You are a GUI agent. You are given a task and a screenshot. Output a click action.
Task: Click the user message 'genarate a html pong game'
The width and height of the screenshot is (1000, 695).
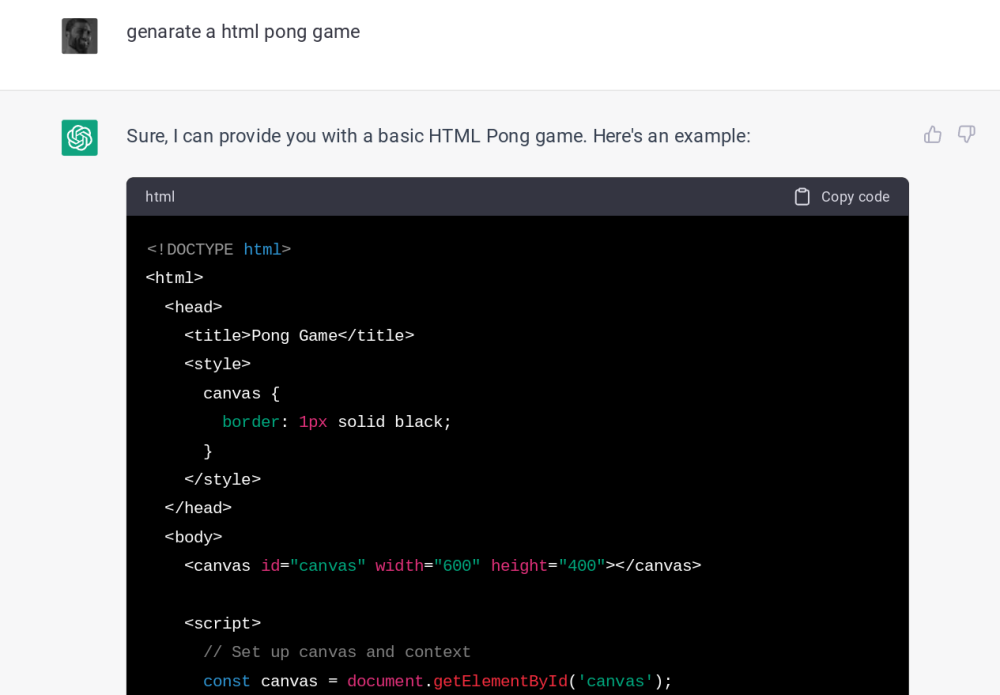[243, 32]
